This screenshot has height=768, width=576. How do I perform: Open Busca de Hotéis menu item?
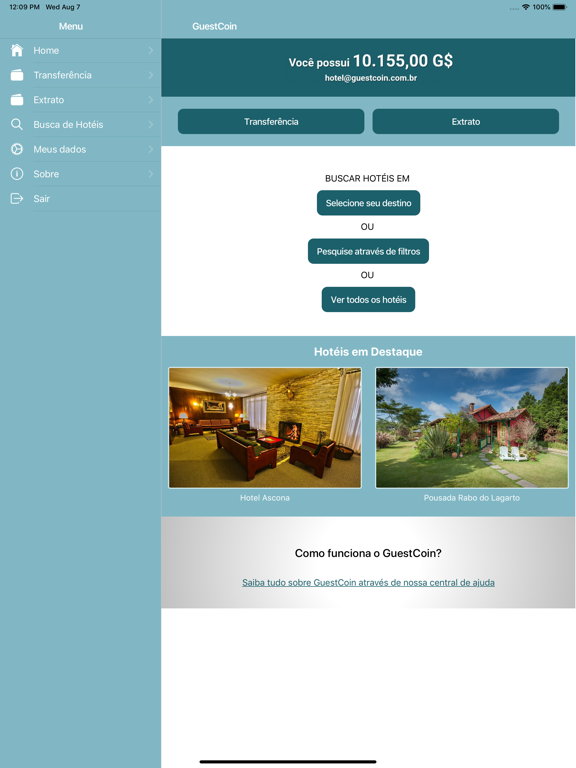pyautogui.click(x=80, y=124)
